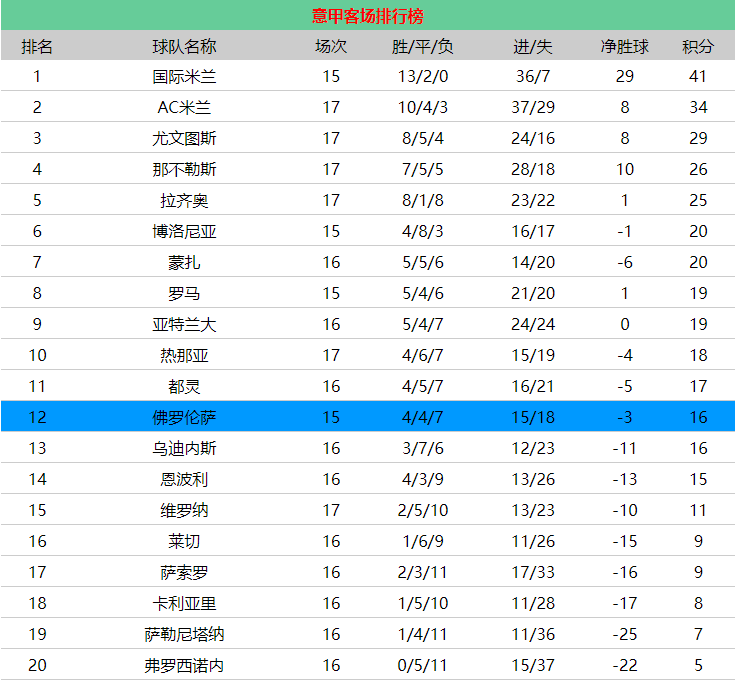The image size is (737, 681).
Task: Click the 卡利亚里 team name
Action: point(184,603)
